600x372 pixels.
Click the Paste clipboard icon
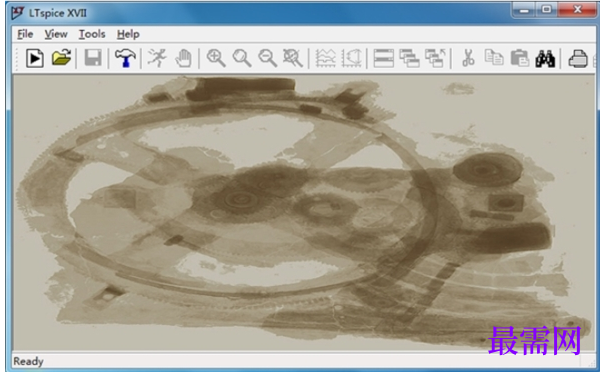click(520, 58)
